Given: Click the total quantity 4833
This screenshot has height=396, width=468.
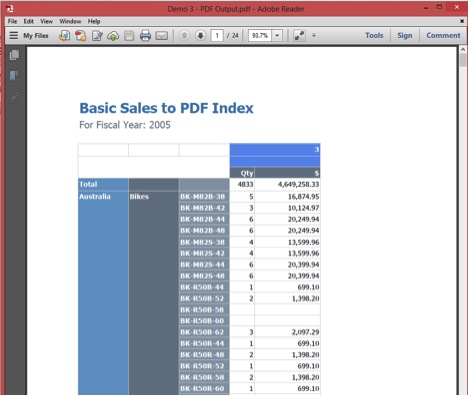Looking at the screenshot, I should tap(245, 184).
